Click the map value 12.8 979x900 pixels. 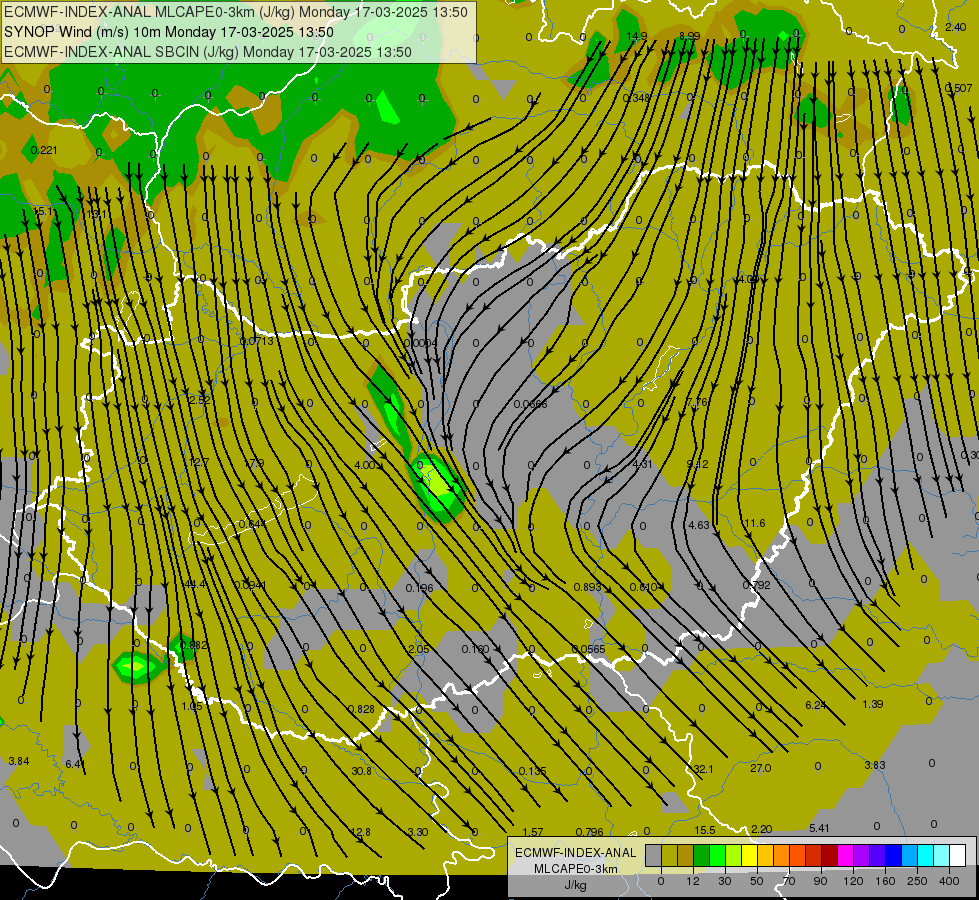coord(360,833)
